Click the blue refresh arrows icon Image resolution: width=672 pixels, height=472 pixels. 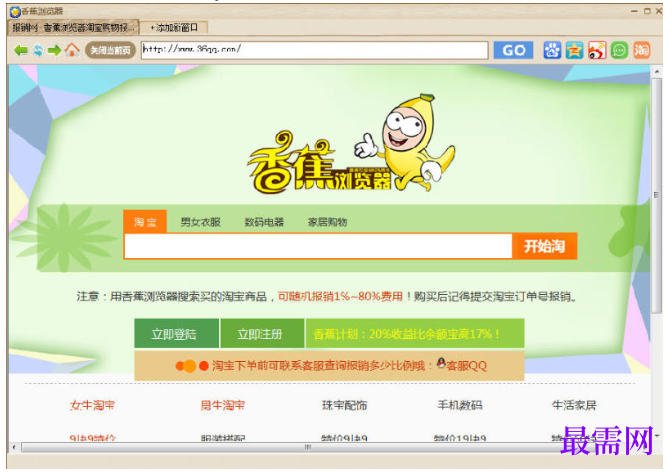(x=38, y=51)
